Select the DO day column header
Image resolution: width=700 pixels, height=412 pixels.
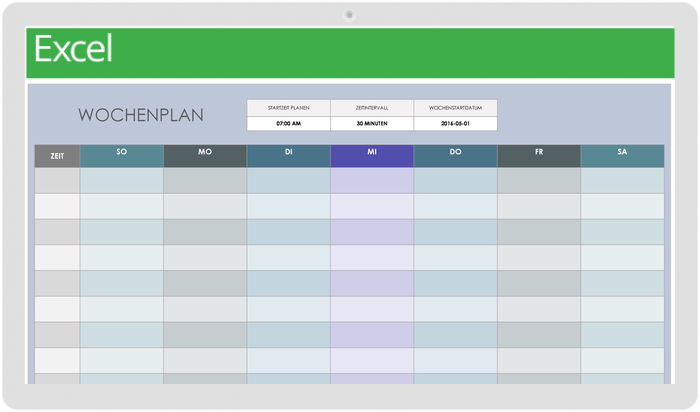click(x=455, y=155)
